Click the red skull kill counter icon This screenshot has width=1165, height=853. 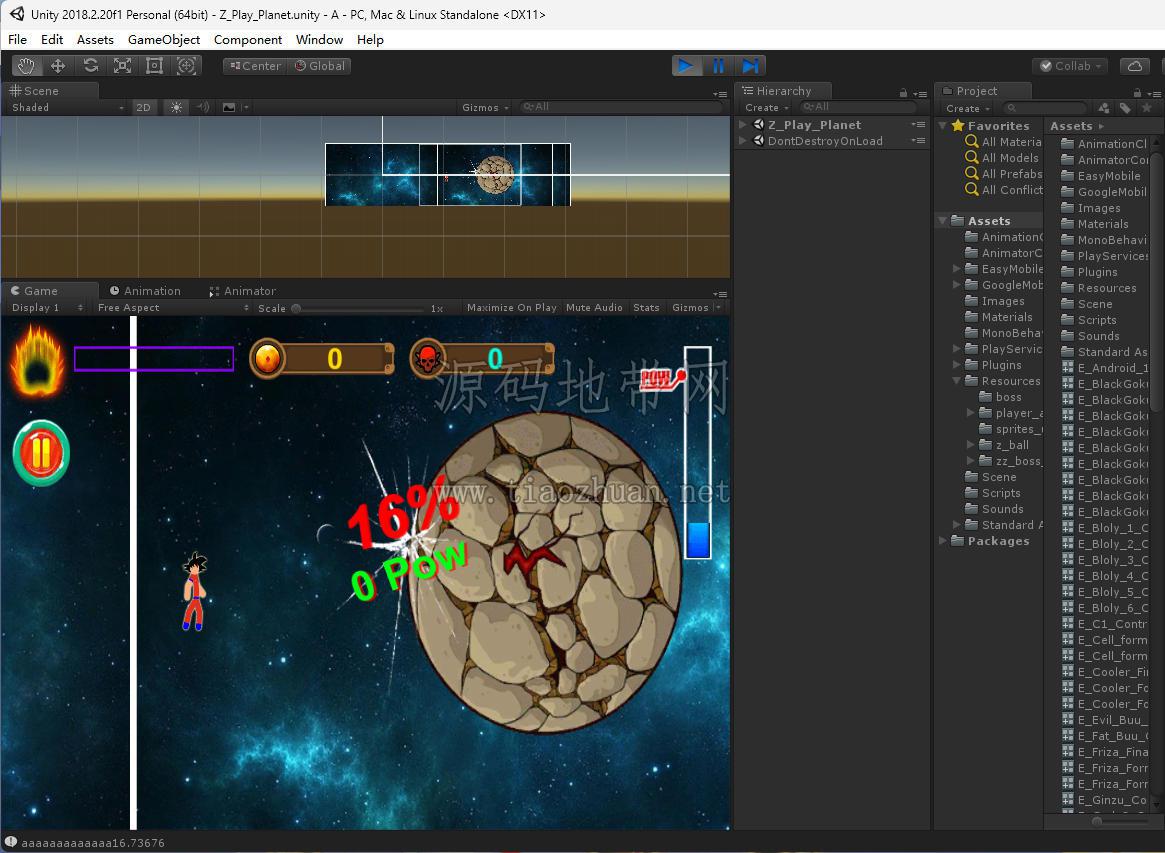click(x=428, y=359)
